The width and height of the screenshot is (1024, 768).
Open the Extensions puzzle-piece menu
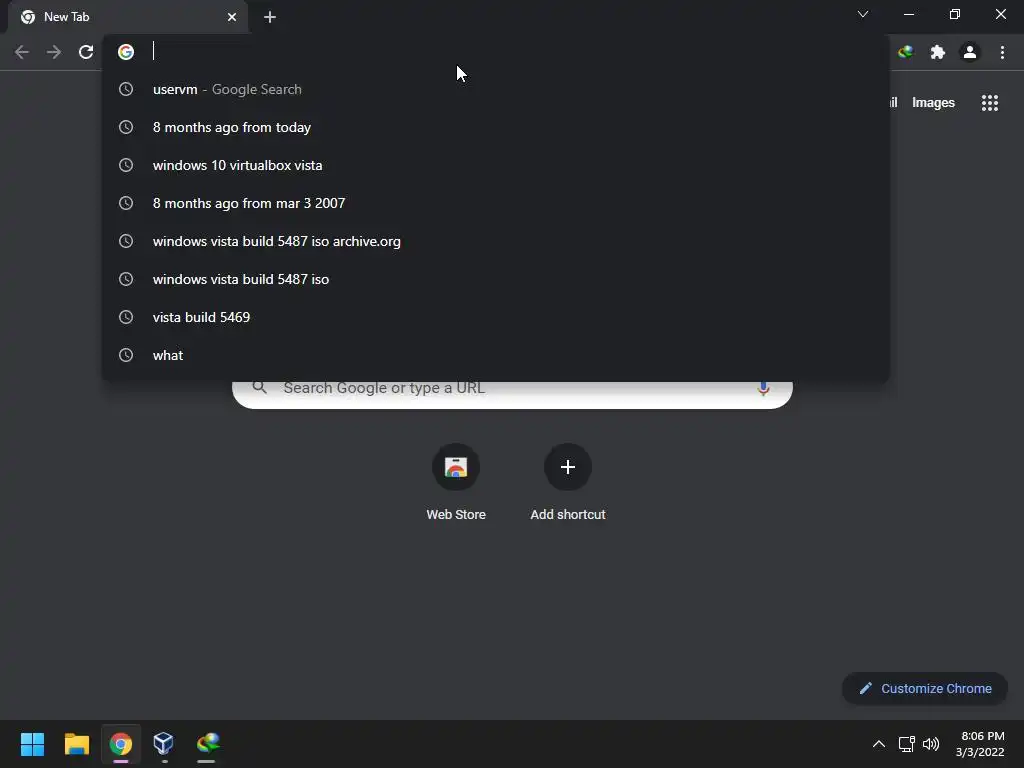pos(938,52)
